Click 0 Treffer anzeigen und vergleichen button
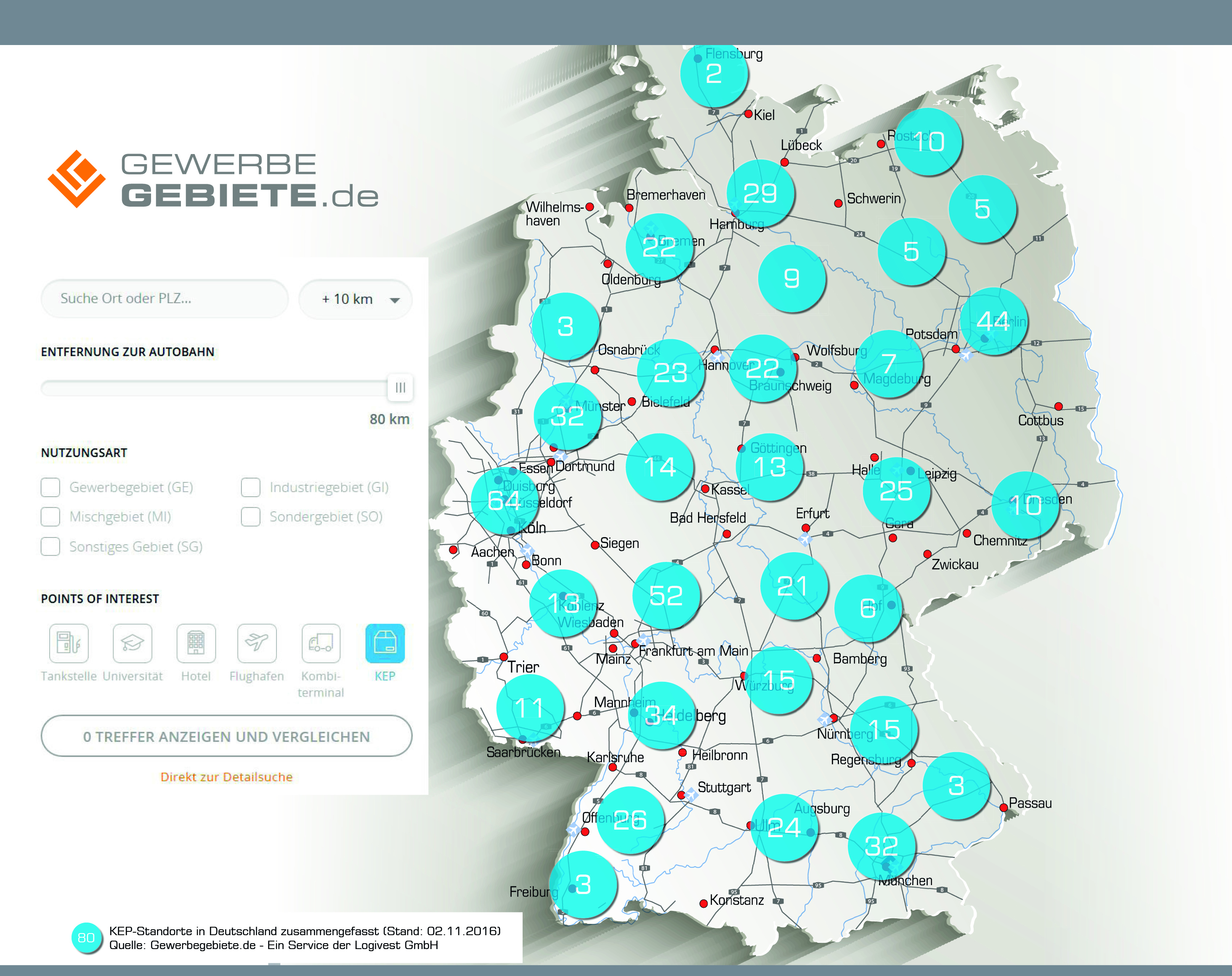The height and width of the screenshot is (976, 1232). coord(226,736)
